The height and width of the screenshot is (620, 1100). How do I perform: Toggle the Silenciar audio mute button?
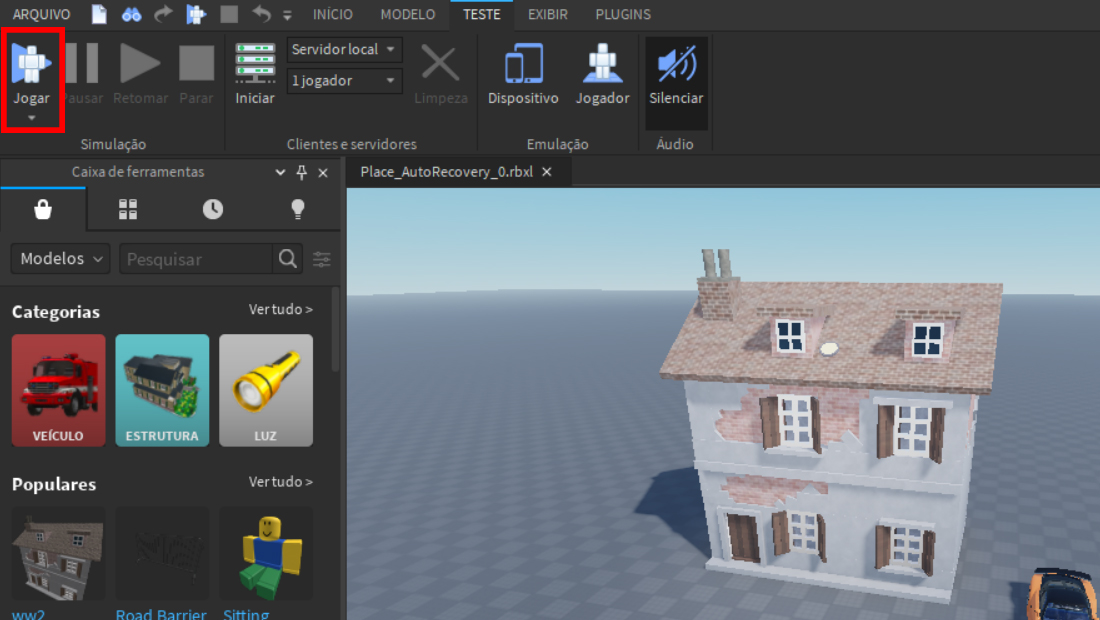click(676, 73)
